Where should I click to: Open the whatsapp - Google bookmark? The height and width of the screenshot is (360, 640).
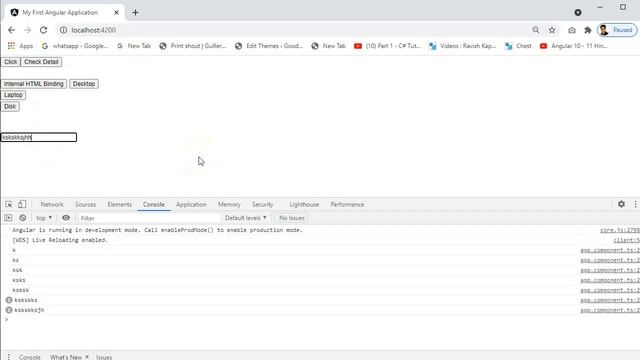[x=75, y=46]
